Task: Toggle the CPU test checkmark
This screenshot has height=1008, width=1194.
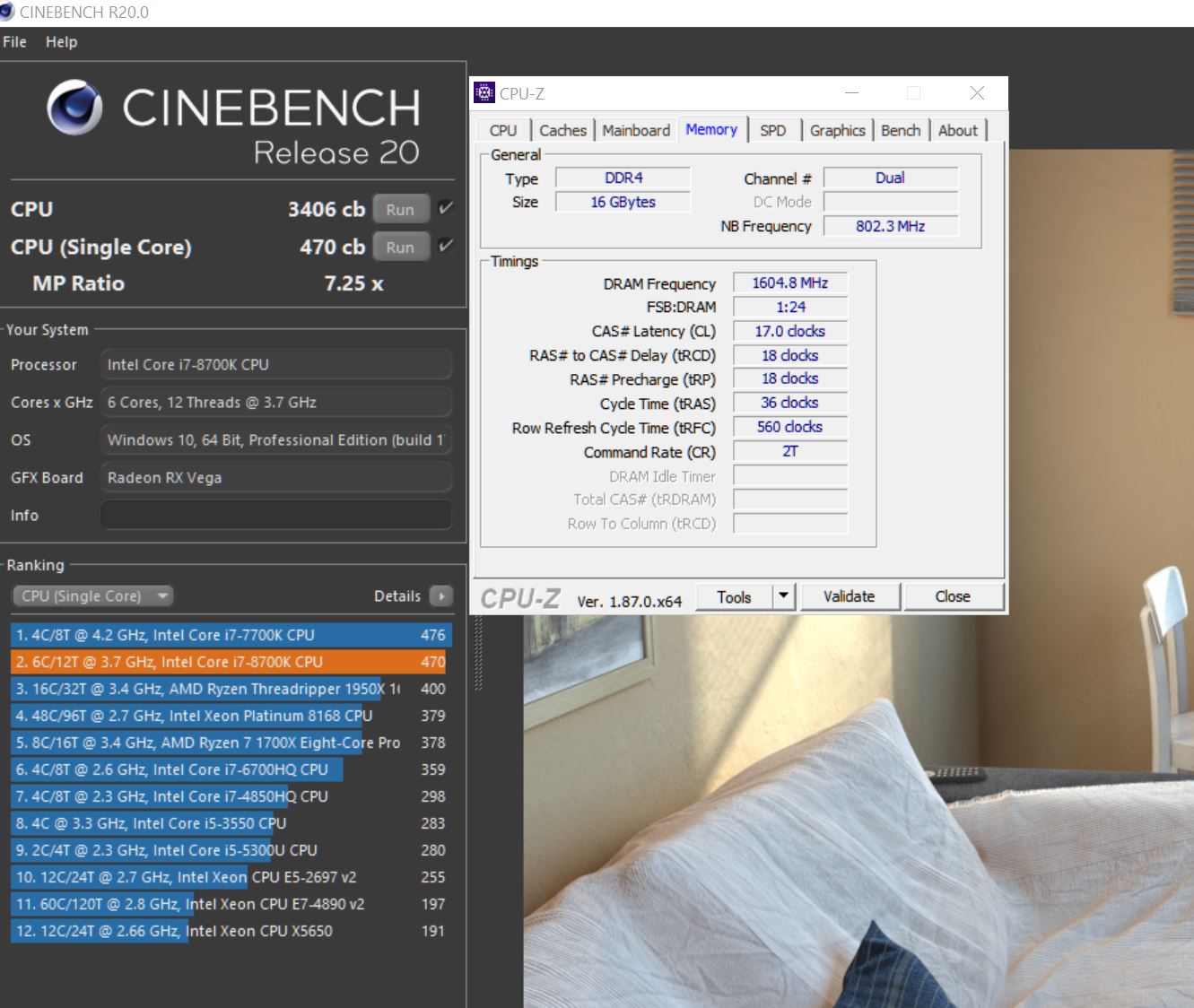Action: coord(445,208)
